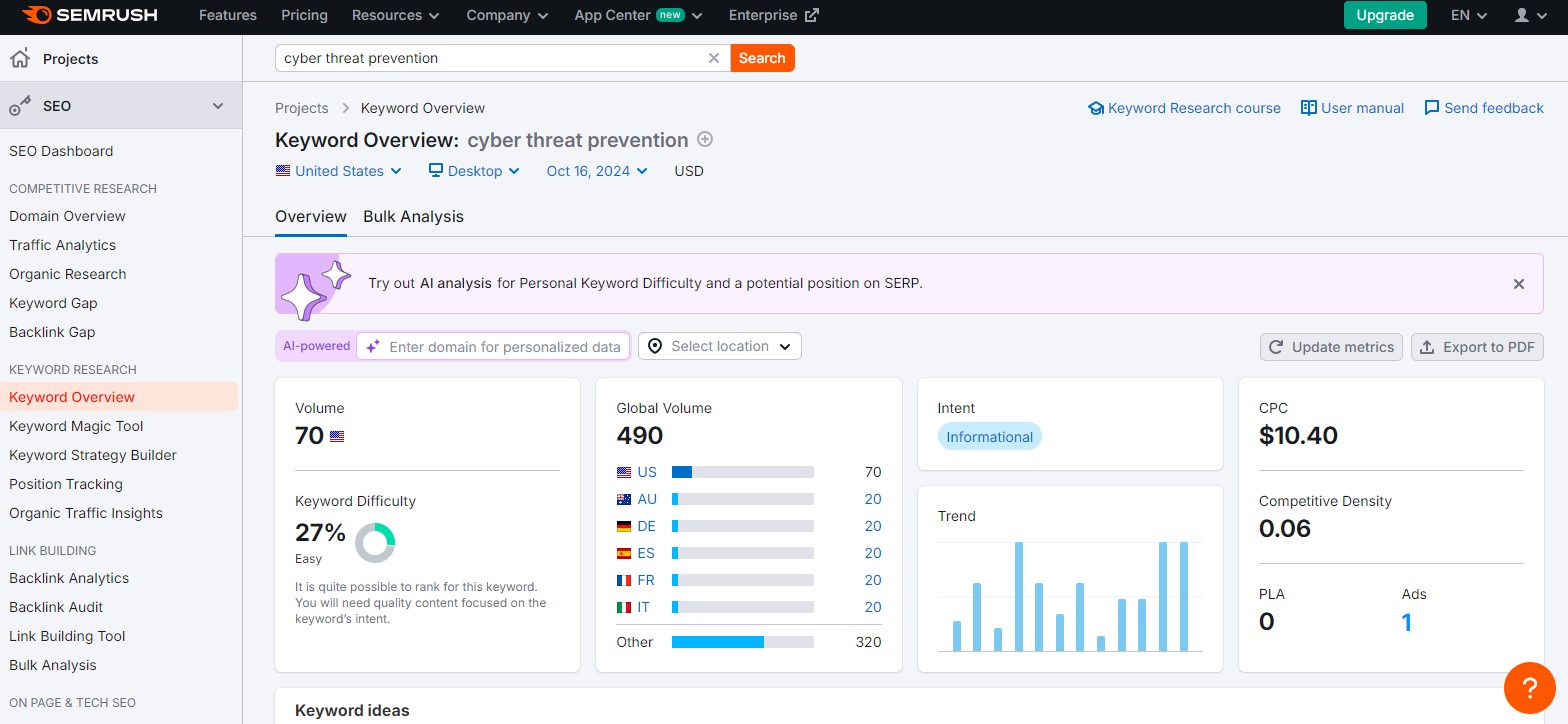Open Organic Research in sidebar
The width and height of the screenshot is (1568, 724).
point(68,274)
